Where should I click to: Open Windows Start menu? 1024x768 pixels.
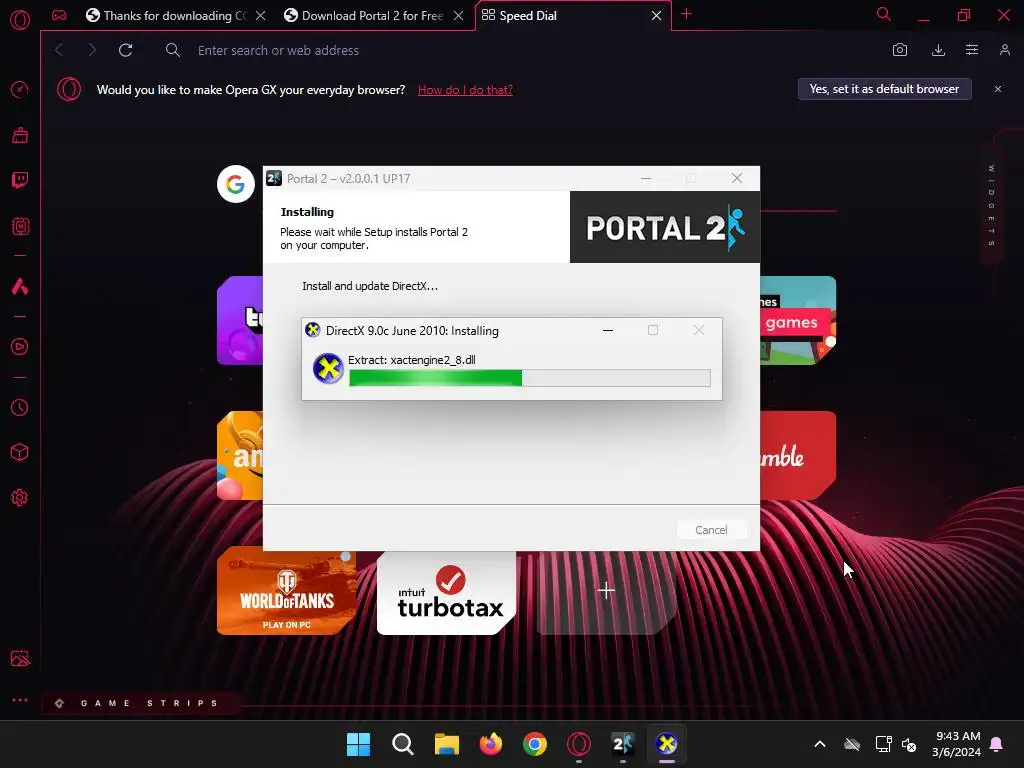click(x=358, y=744)
